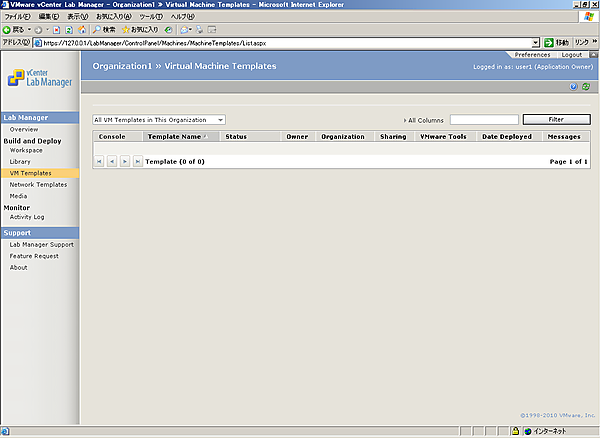The height and width of the screenshot is (438, 600).
Task: Open the Edit menu (編集)
Action: coord(49,16)
